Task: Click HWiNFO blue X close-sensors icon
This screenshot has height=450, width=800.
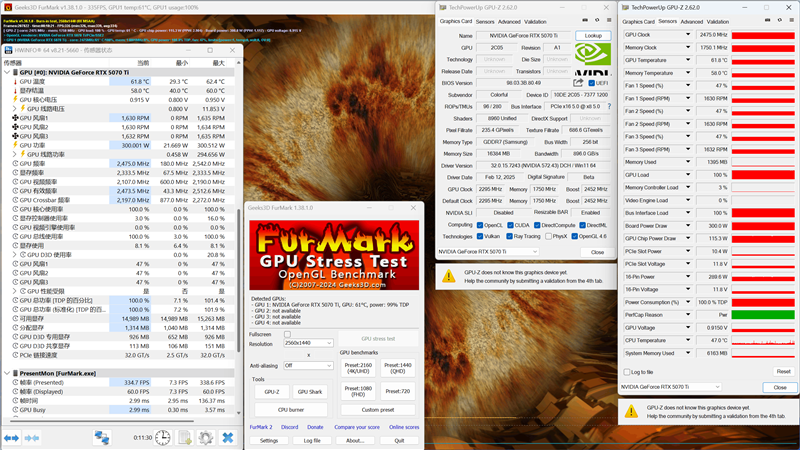Action: tap(228, 437)
